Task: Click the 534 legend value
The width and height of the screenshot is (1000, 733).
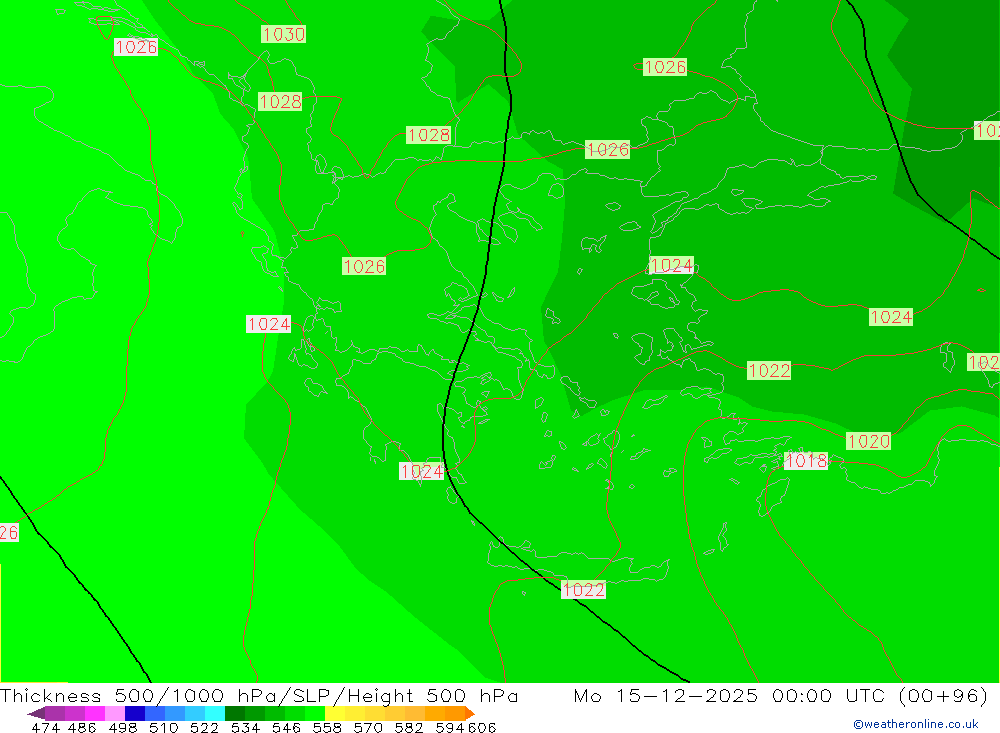Action: (x=246, y=728)
